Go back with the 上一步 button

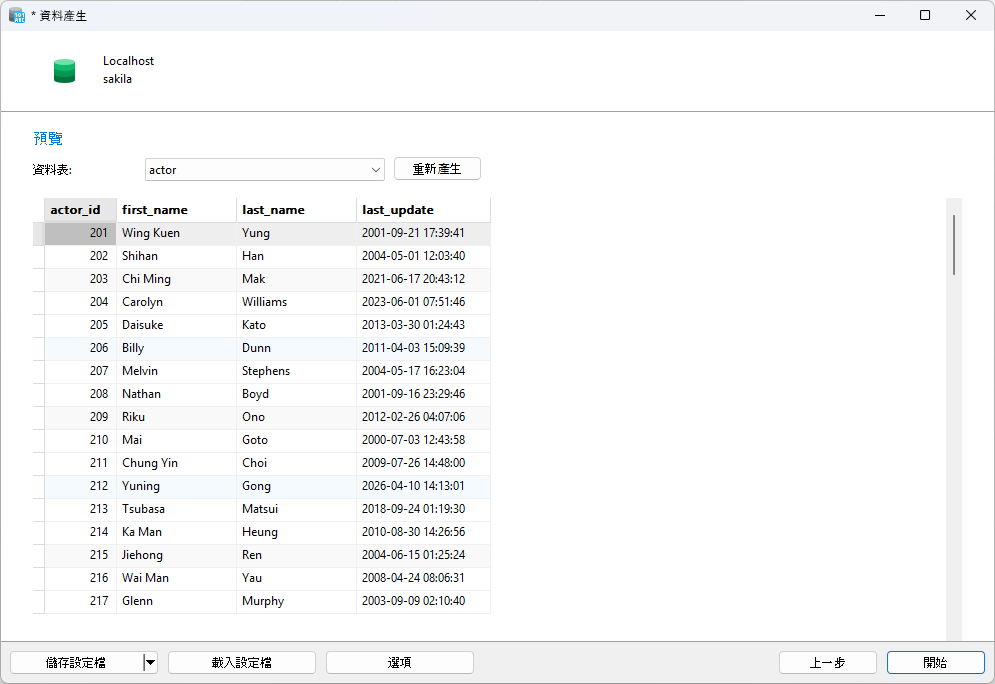(827, 662)
